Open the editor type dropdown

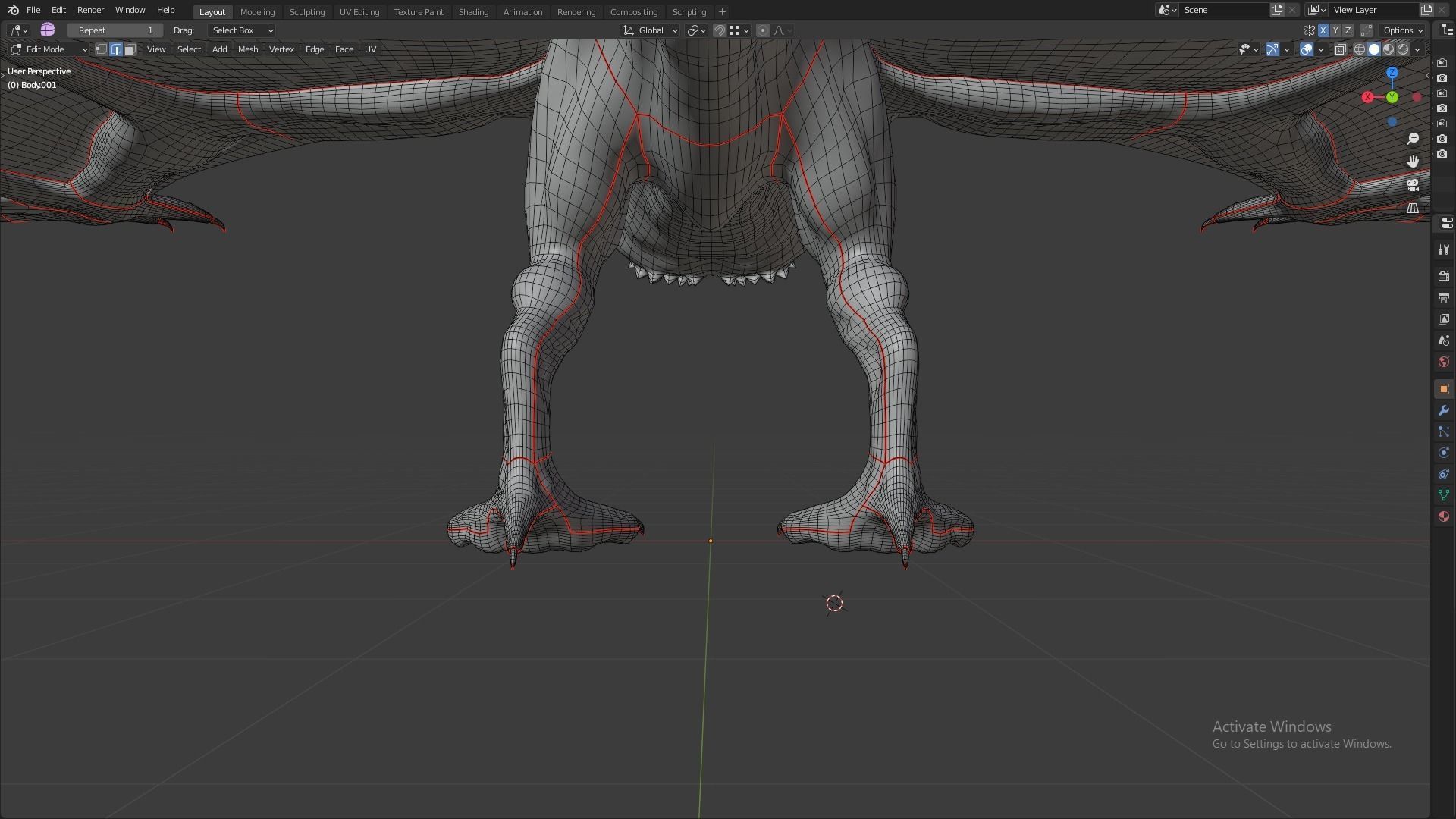point(18,30)
